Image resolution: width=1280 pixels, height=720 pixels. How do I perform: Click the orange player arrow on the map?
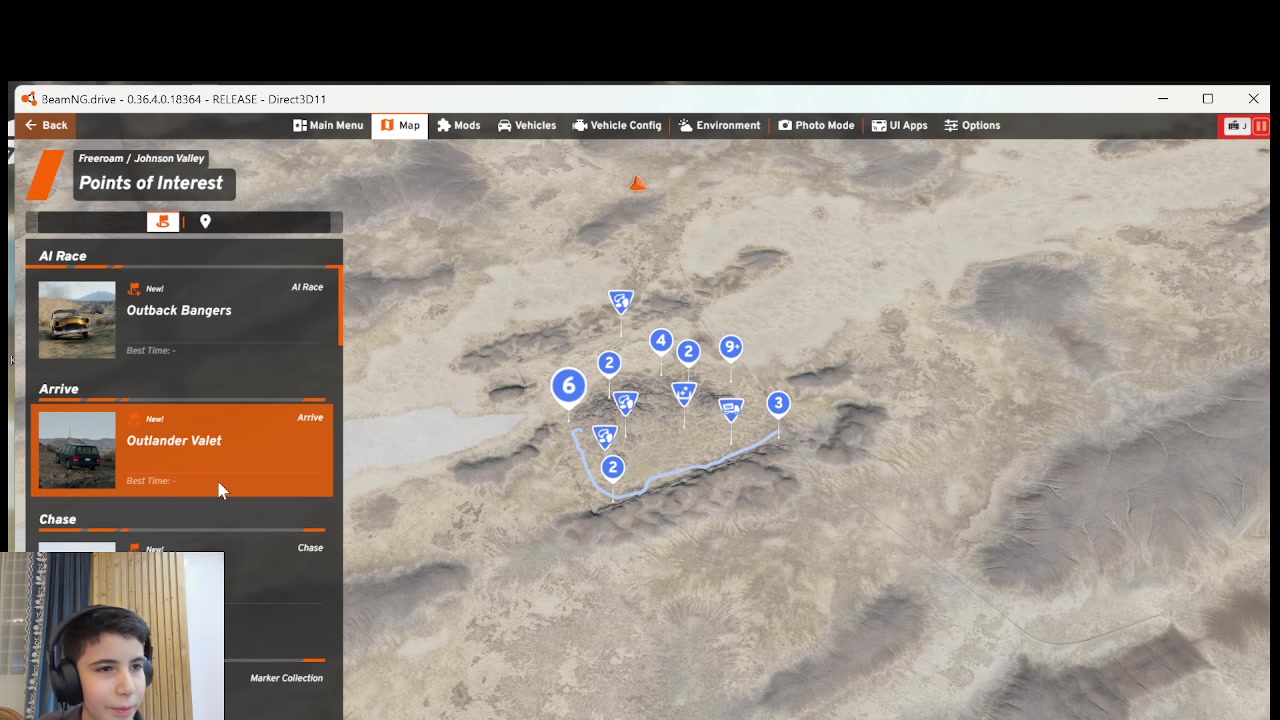pos(638,183)
